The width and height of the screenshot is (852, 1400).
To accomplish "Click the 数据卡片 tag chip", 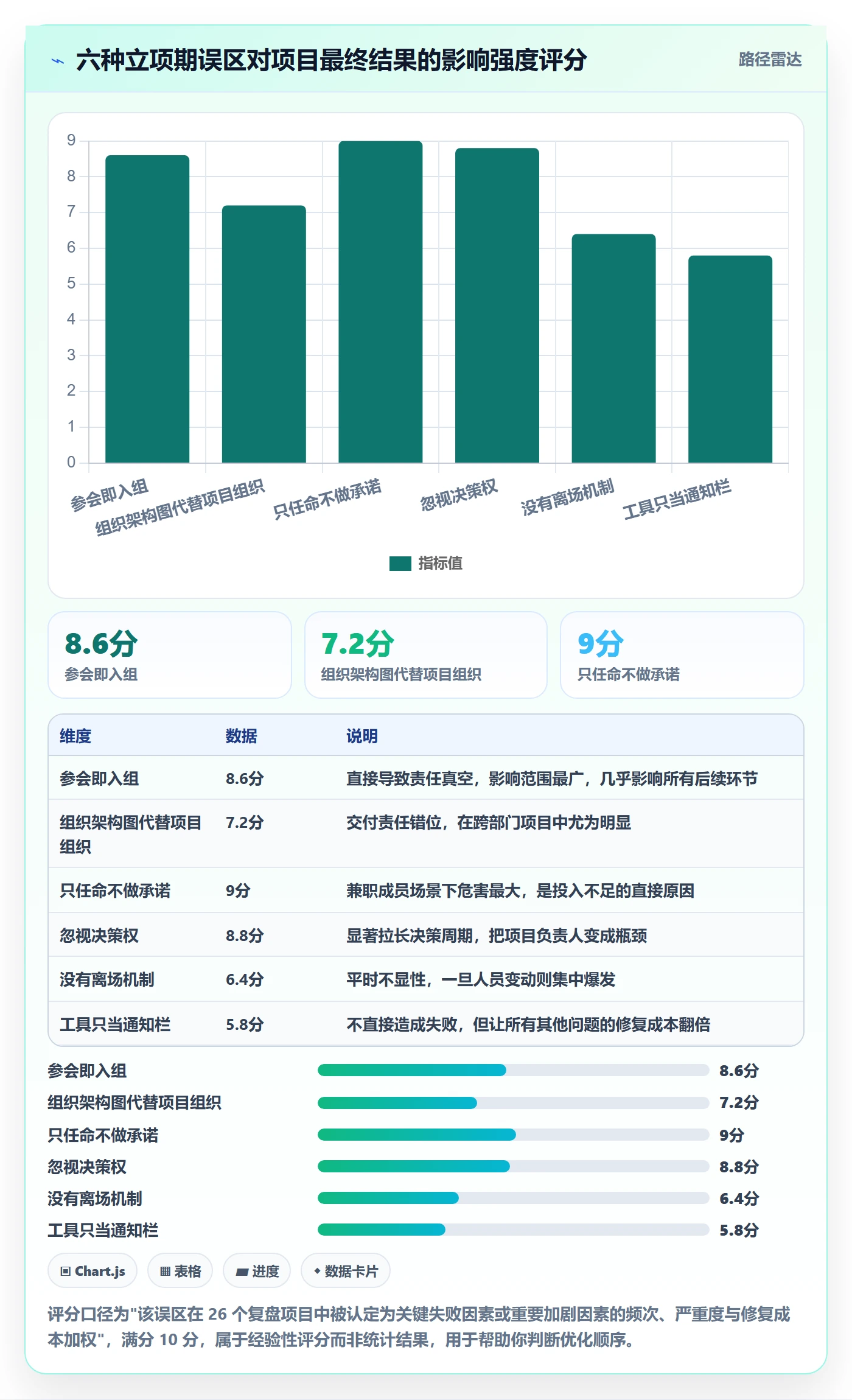I will point(346,1271).
